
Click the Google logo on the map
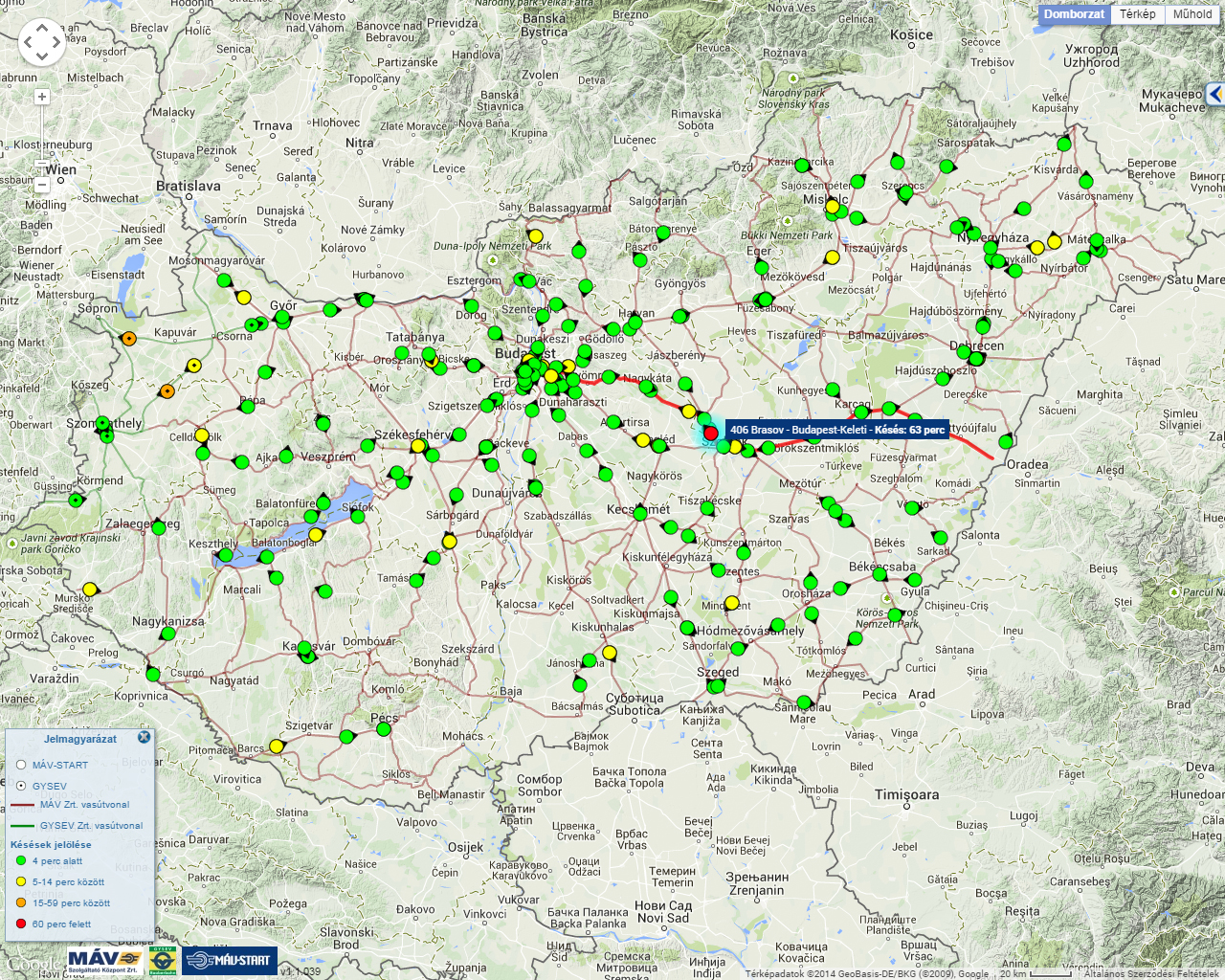click(34, 965)
